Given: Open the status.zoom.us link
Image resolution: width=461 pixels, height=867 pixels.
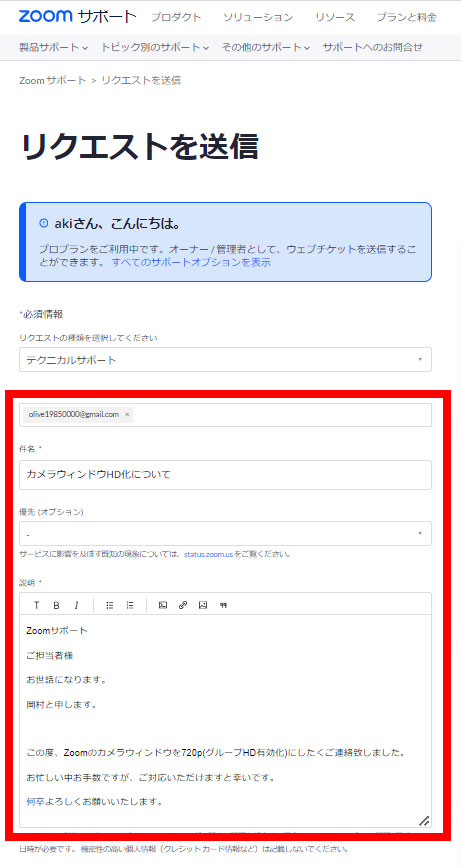Looking at the screenshot, I should tap(208, 553).
